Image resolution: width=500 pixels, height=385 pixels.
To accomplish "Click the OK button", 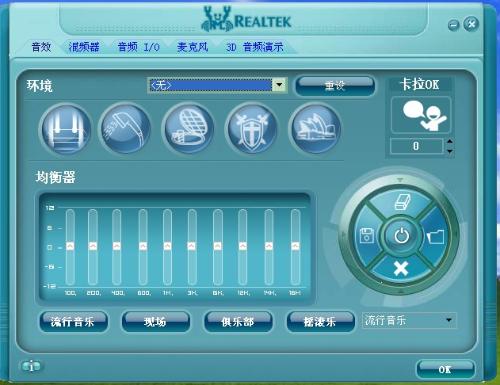I will (445, 369).
